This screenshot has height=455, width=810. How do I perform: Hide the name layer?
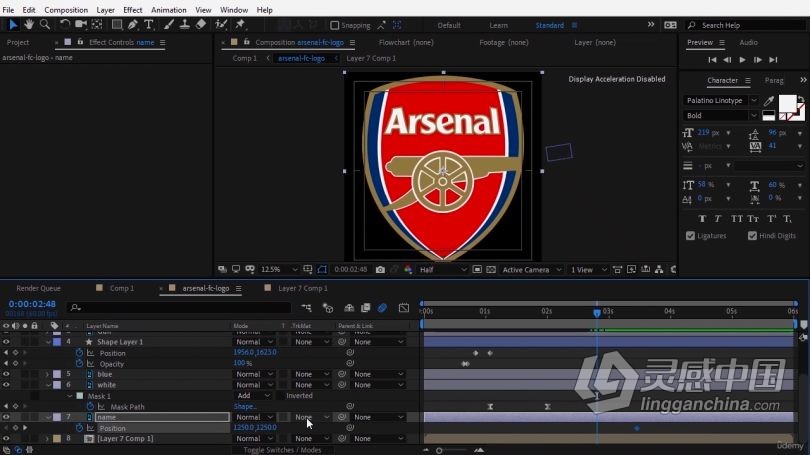(x=6, y=417)
